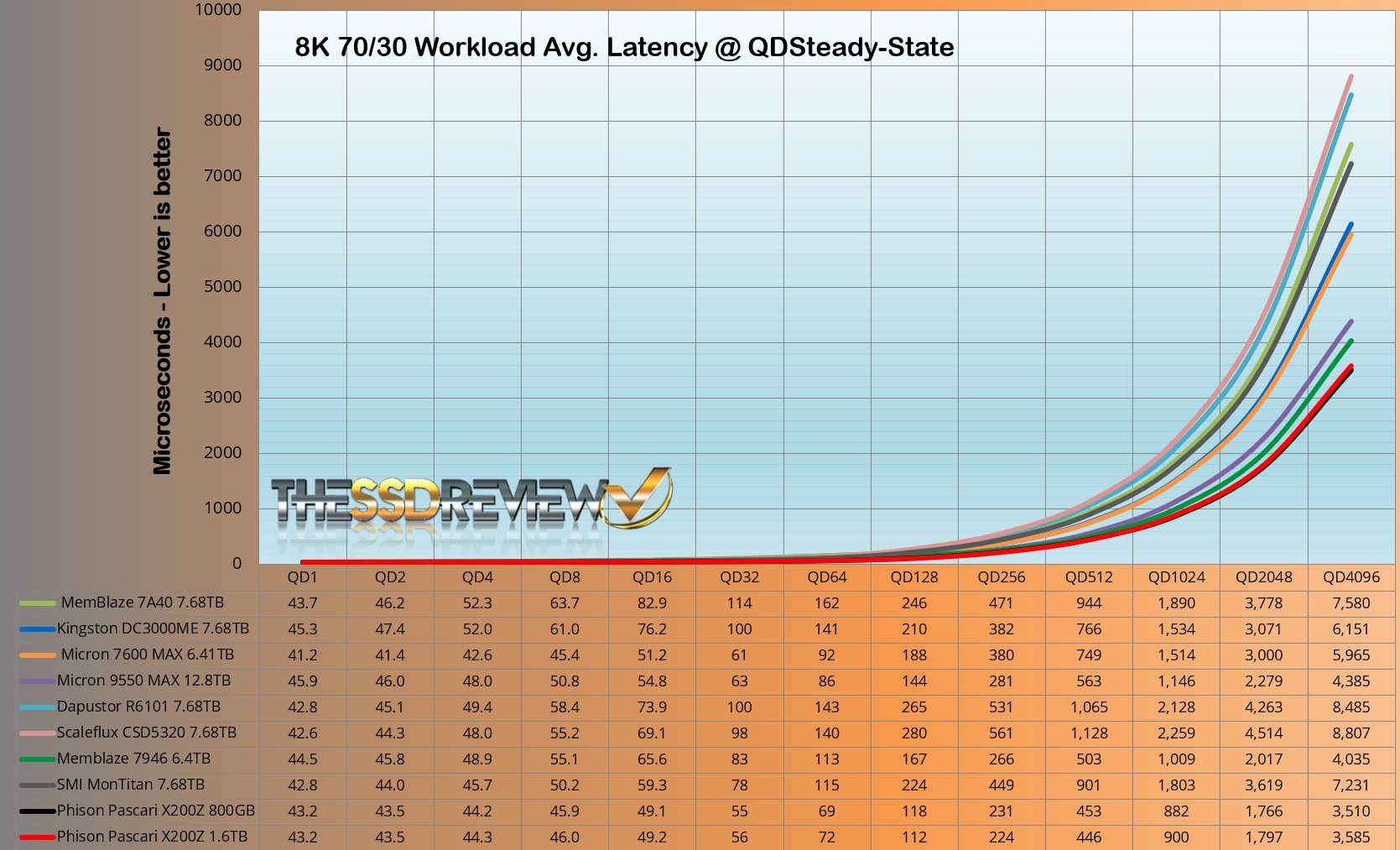The width and height of the screenshot is (1400, 850).
Task: Click the light green MemBlaze 7A40 legend line
Action: click(38, 603)
